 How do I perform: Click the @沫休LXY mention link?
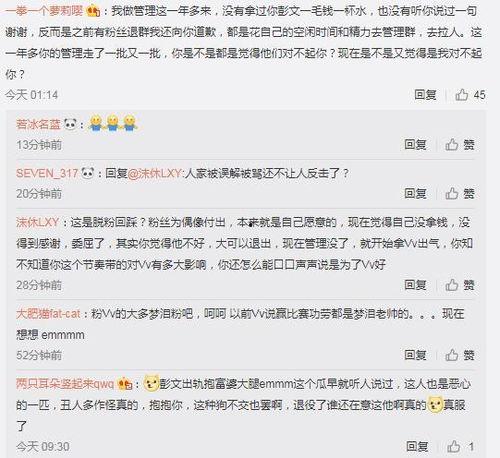(155, 173)
